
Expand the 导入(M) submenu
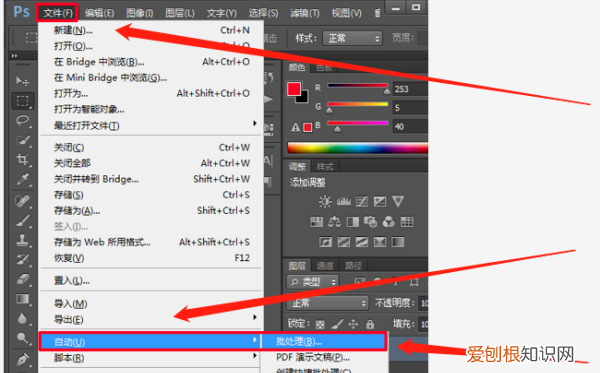click(x=151, y=304)
